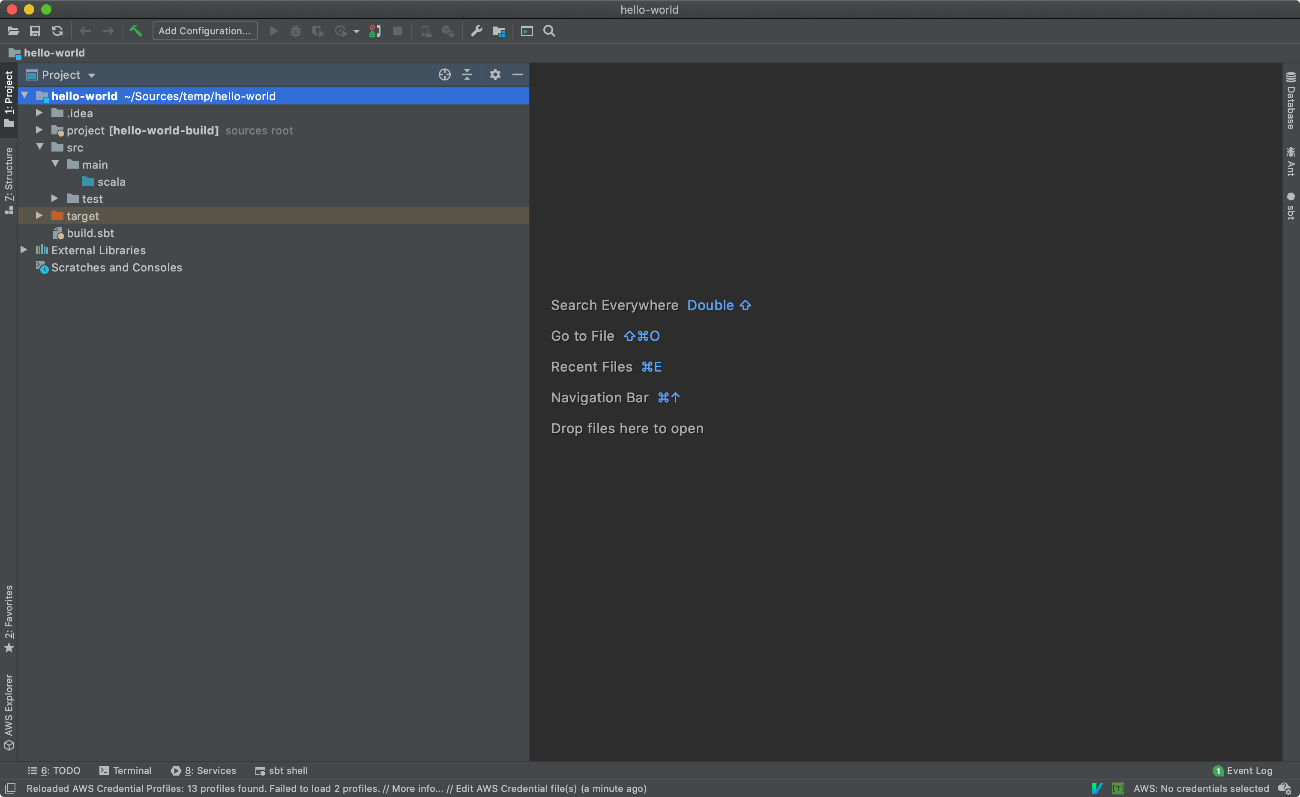Open Project Structure from the toolbar
Viewport: 1300px width, 797px height.
[499, 31]
